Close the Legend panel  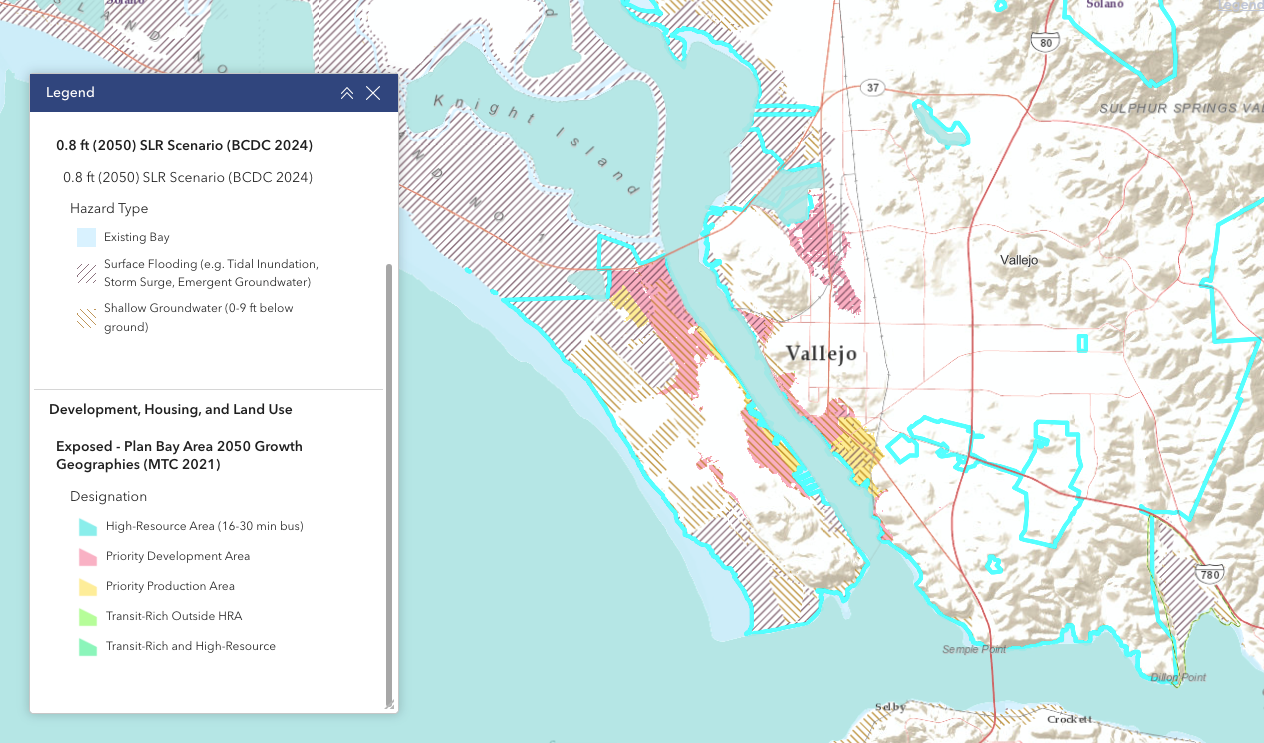tap(373, 92)
